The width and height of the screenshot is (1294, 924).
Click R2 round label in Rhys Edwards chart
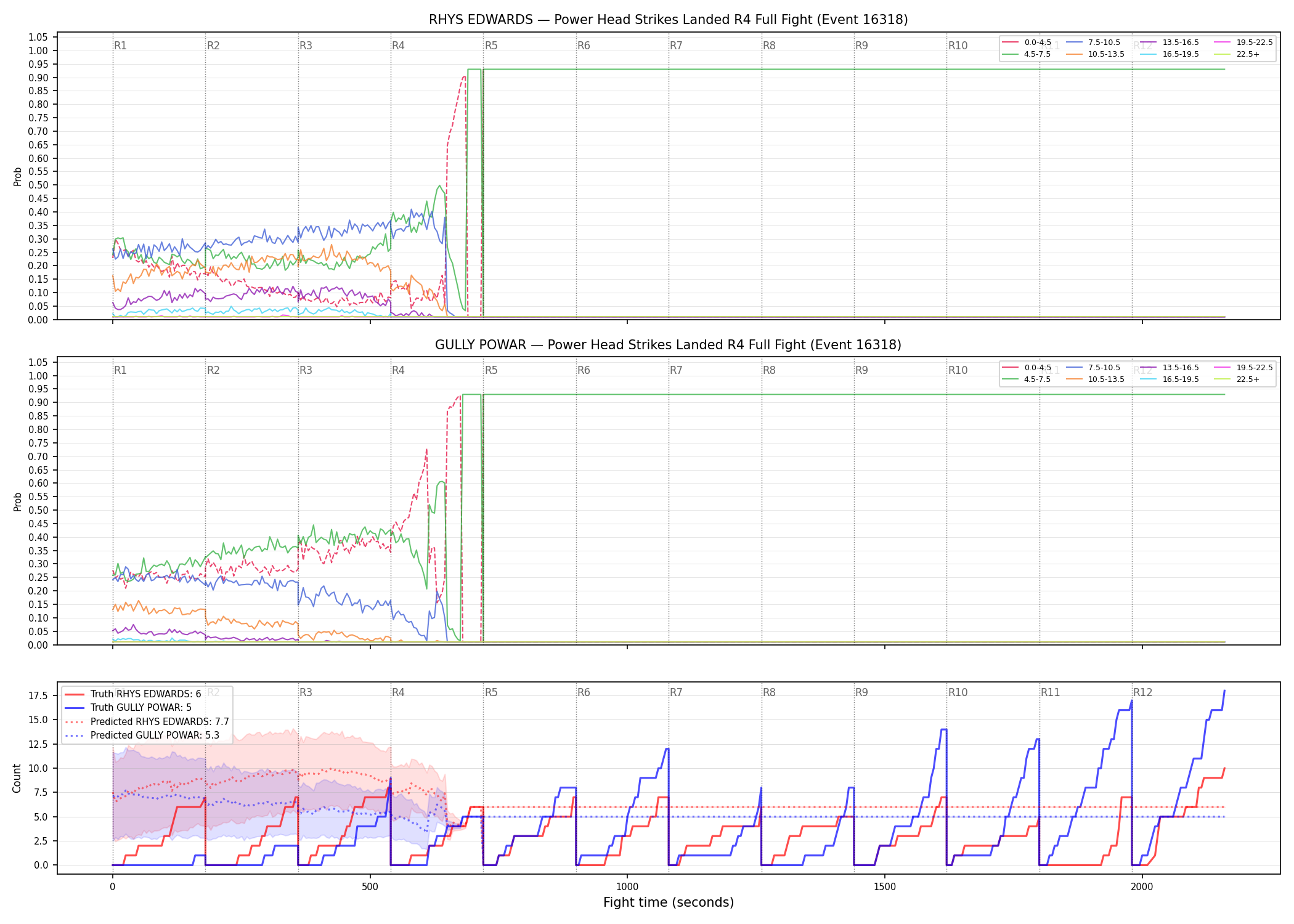pos(213,46)
